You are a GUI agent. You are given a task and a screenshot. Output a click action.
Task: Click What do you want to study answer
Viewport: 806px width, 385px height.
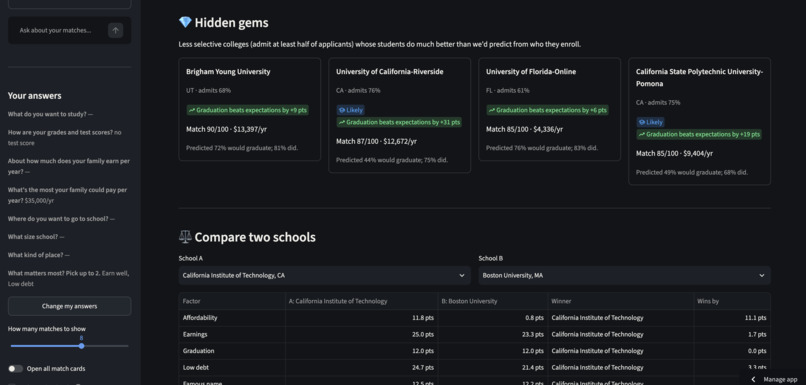click(x=50, y=114)
